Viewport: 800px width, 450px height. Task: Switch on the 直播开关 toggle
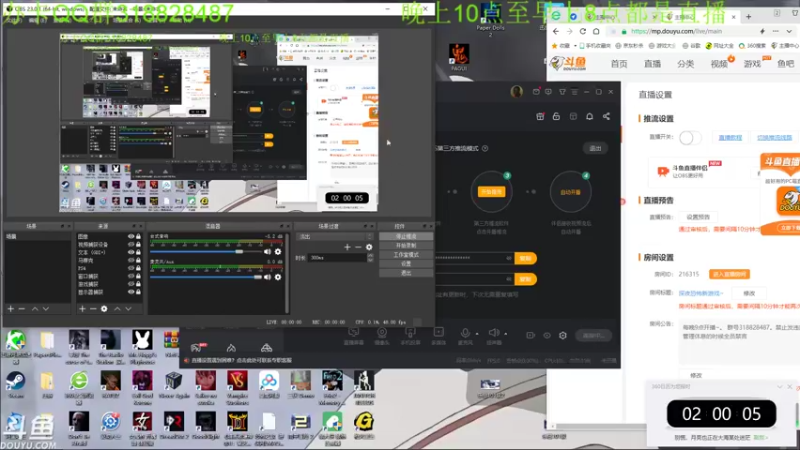(x=690, y=137)
